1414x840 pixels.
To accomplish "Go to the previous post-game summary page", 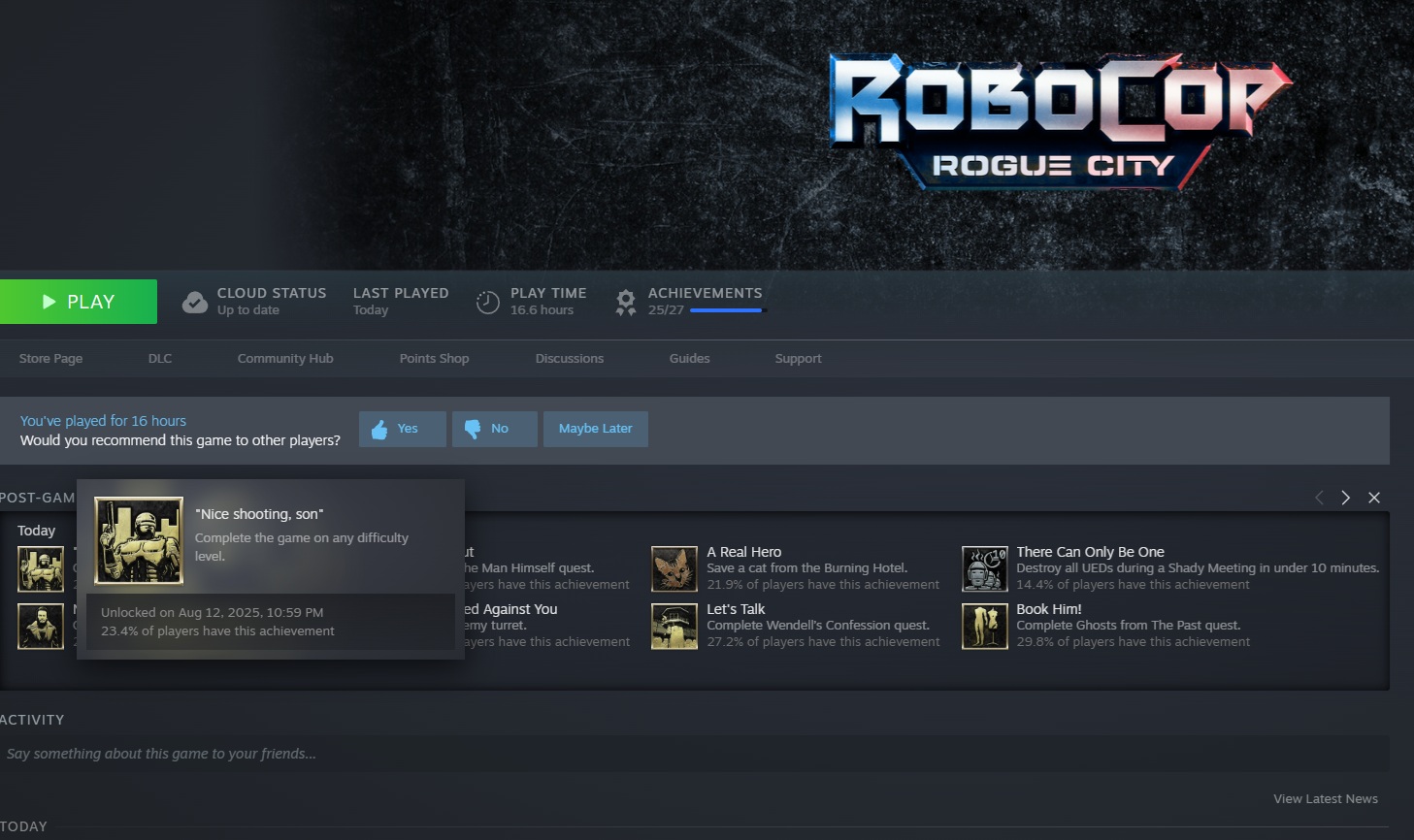I will click(1319, 498).
